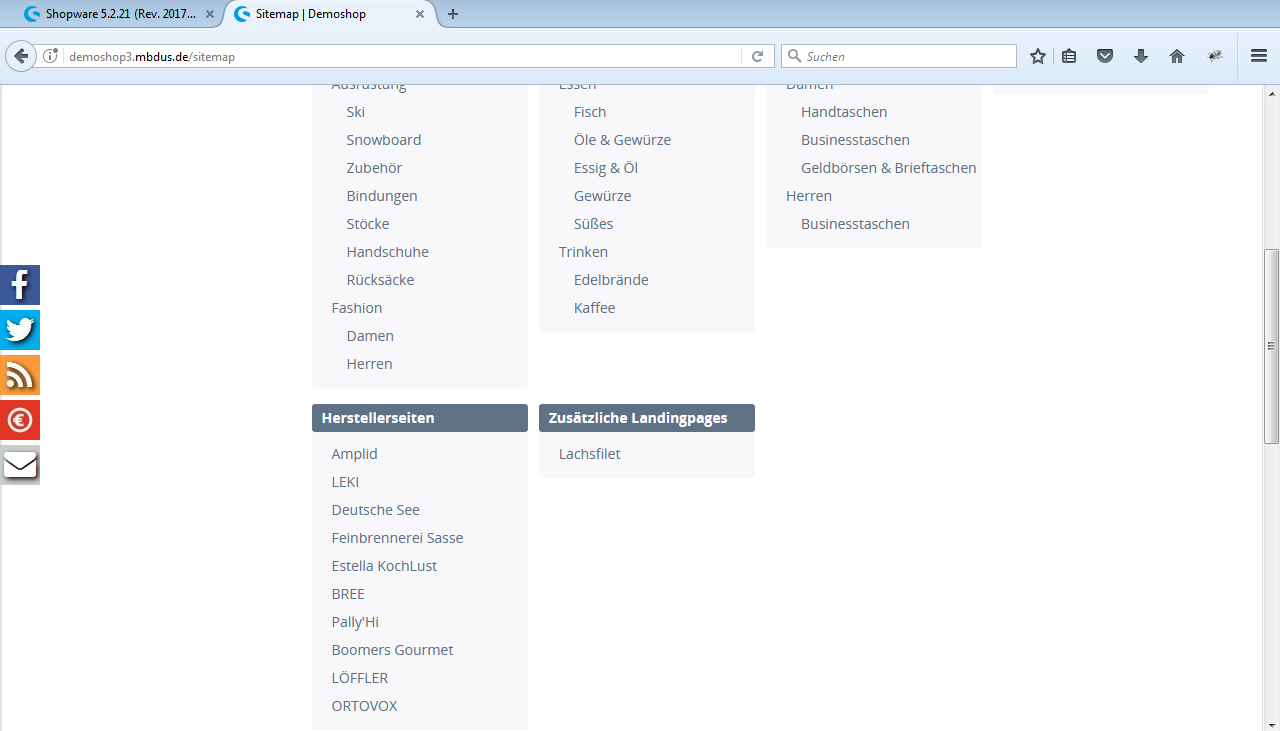The width and height of the screenshot is (1280, 731).
Task: Bookmark this page with the star
Action: tap(1037, 56)
